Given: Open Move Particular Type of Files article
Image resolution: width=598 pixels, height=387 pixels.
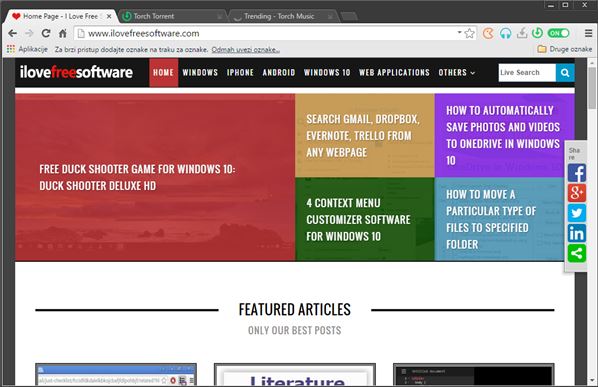Looking at the screenshot, I should click(500, 219).
